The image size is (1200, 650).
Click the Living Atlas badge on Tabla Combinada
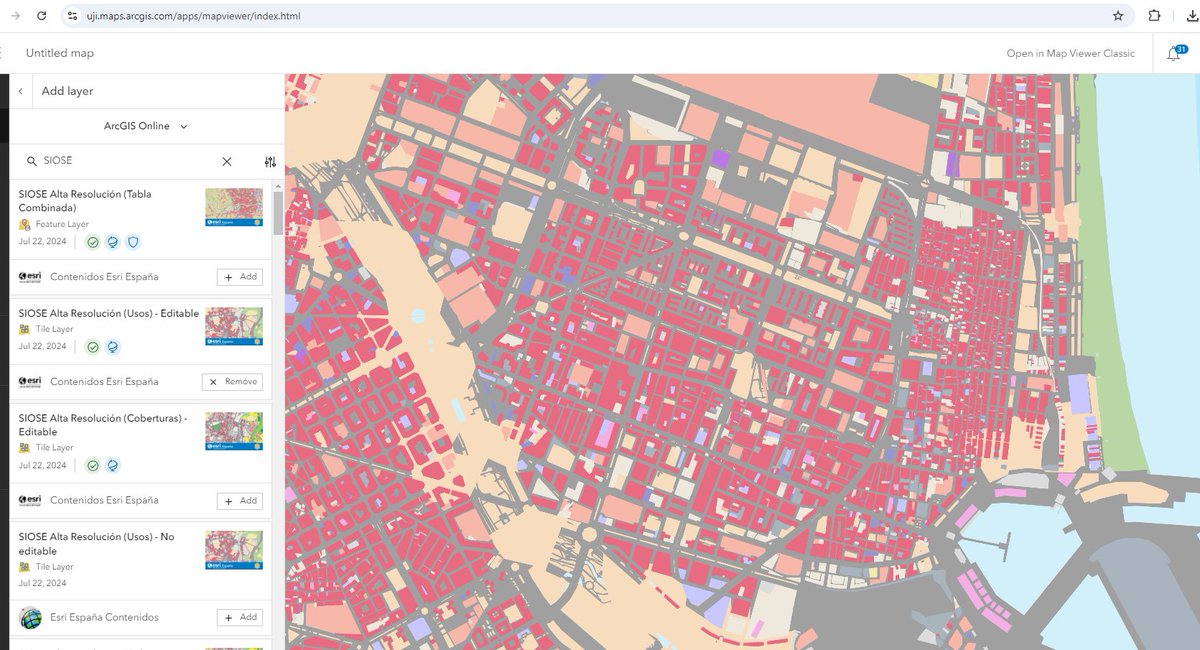(113, 242)
